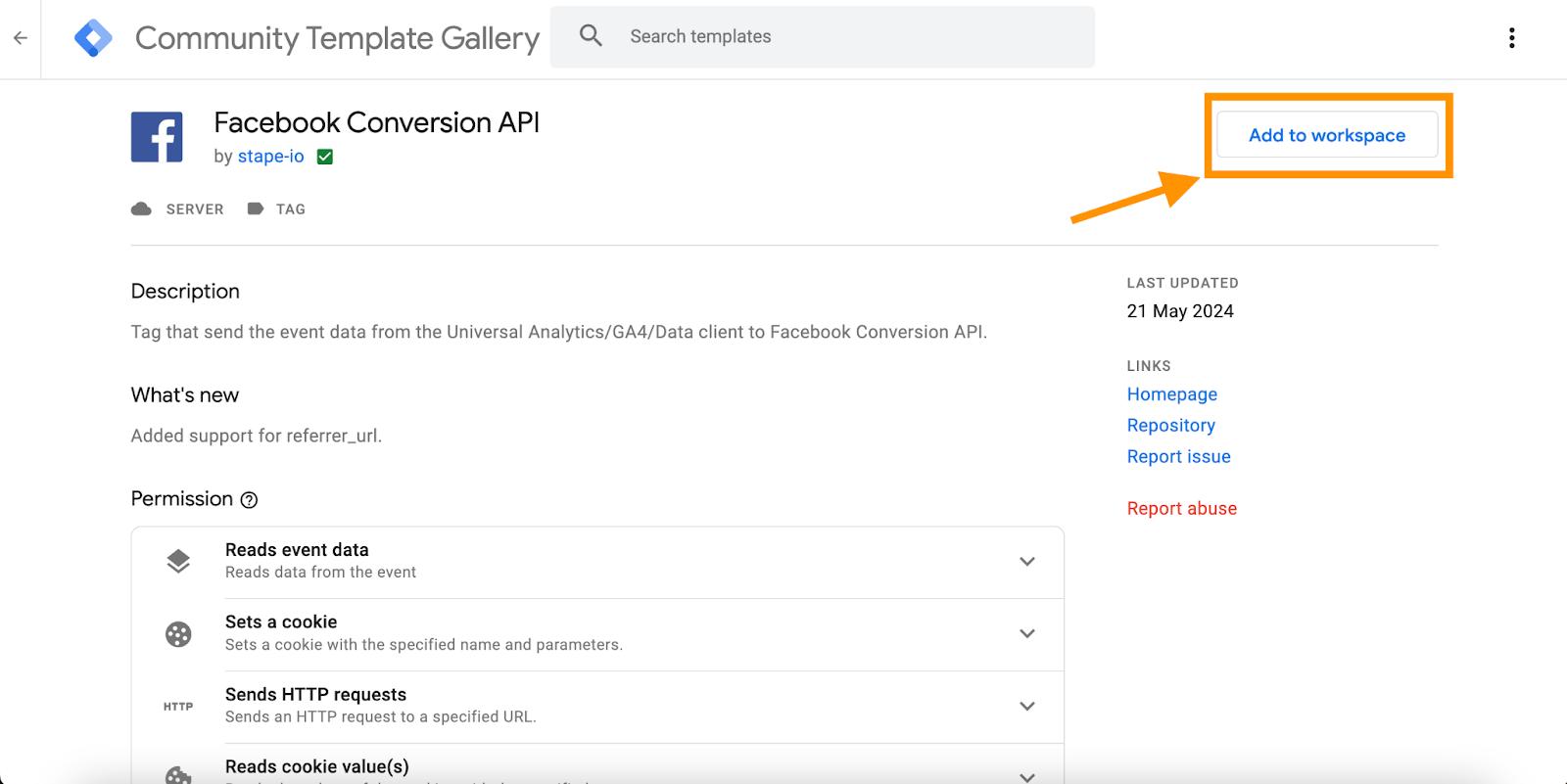This screenshot has height=784, width=1567.
Task: Click the Reads cookie value(s) row title
Action: pyautogui.click(x=317, y=767)
